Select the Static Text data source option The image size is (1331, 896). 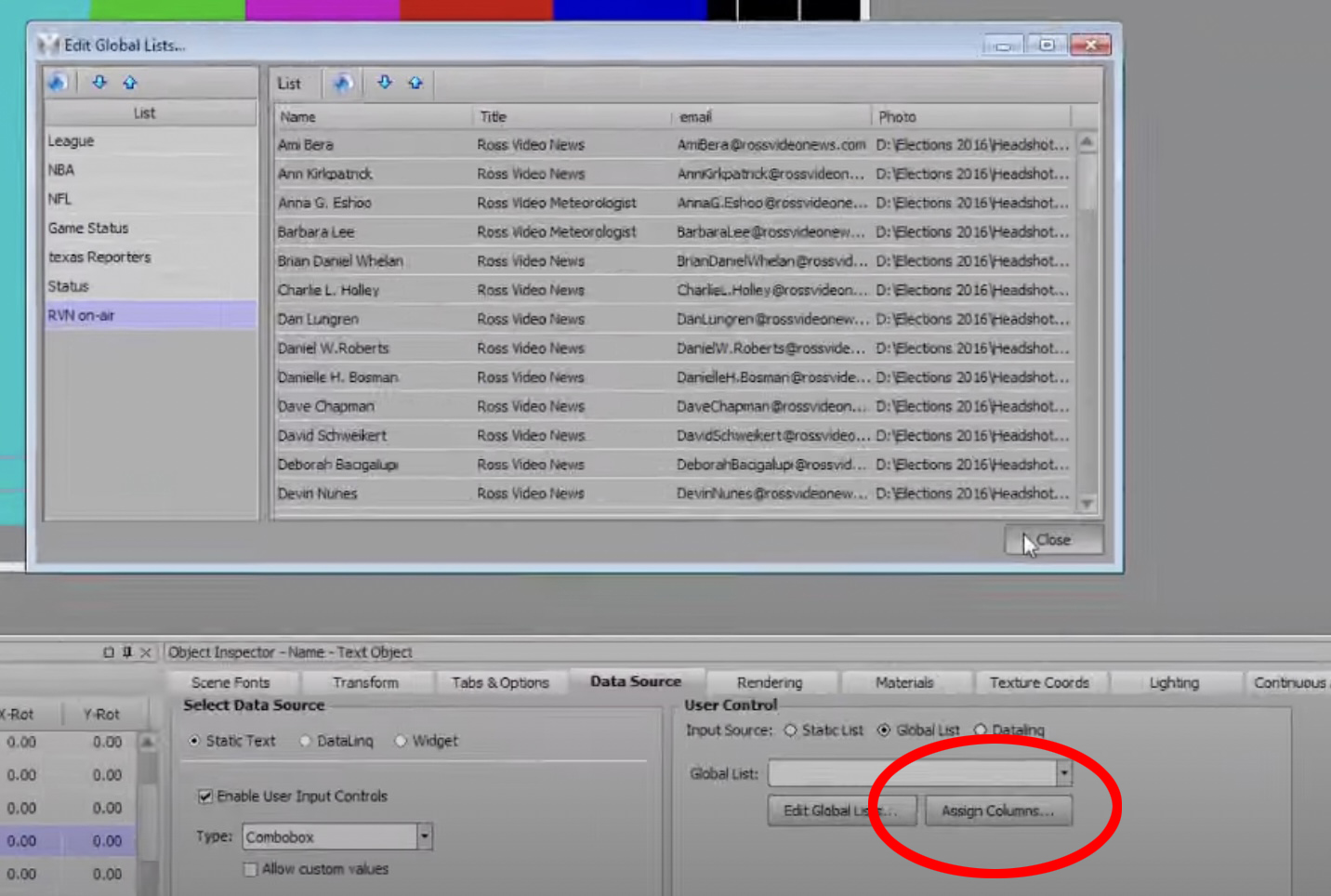(x=194, y=741)
